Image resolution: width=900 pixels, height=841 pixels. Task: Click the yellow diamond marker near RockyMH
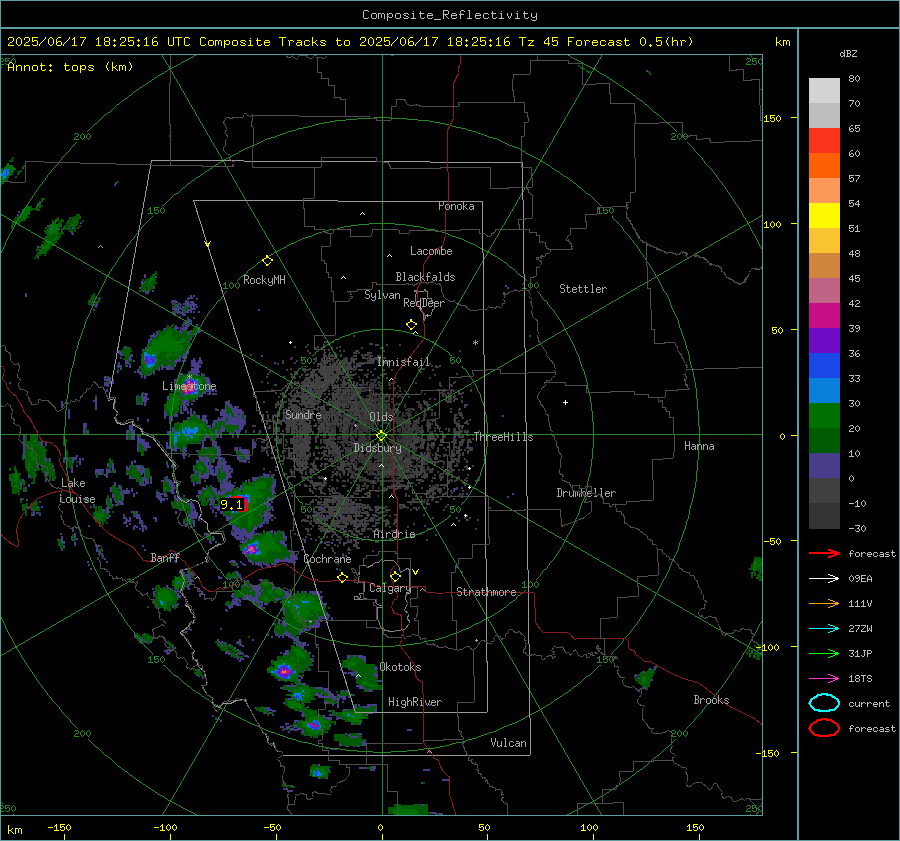pyautogui.click(x=267, y=261)
